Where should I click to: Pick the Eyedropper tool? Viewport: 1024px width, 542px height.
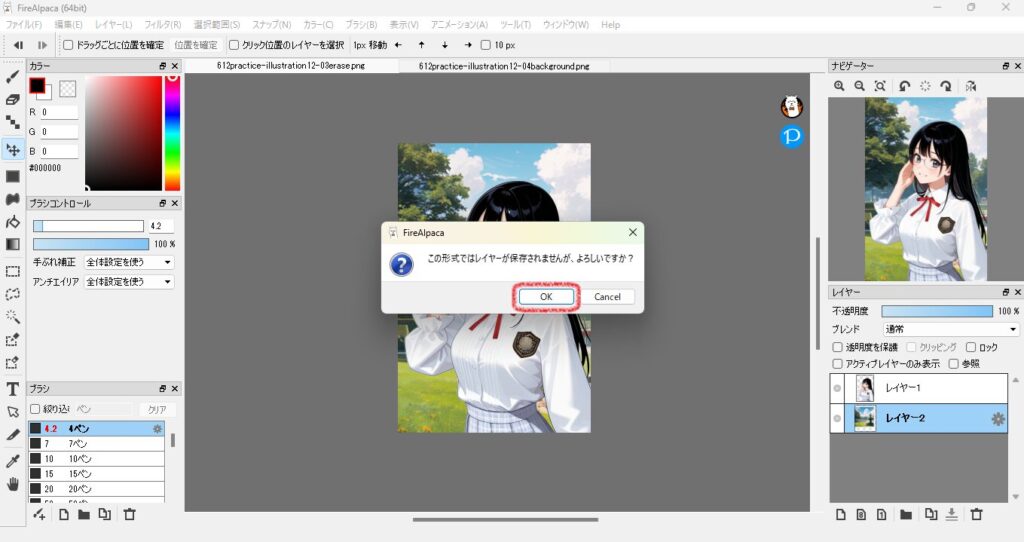click(x=13, y=460)
